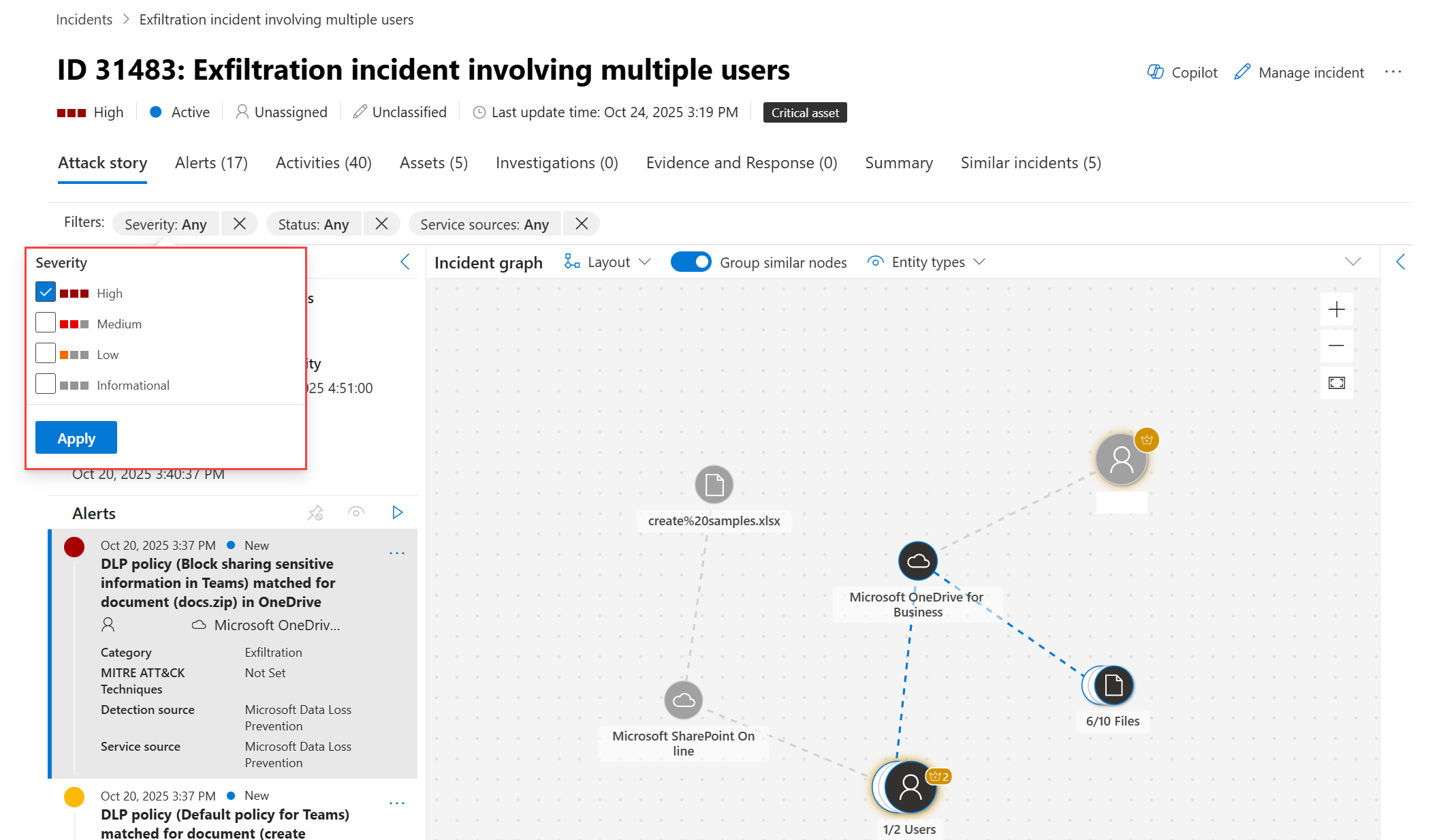Screen dimensions: 1456x840
Task: Open Copilot from the incident header
Action: [x=1182, y=72]
